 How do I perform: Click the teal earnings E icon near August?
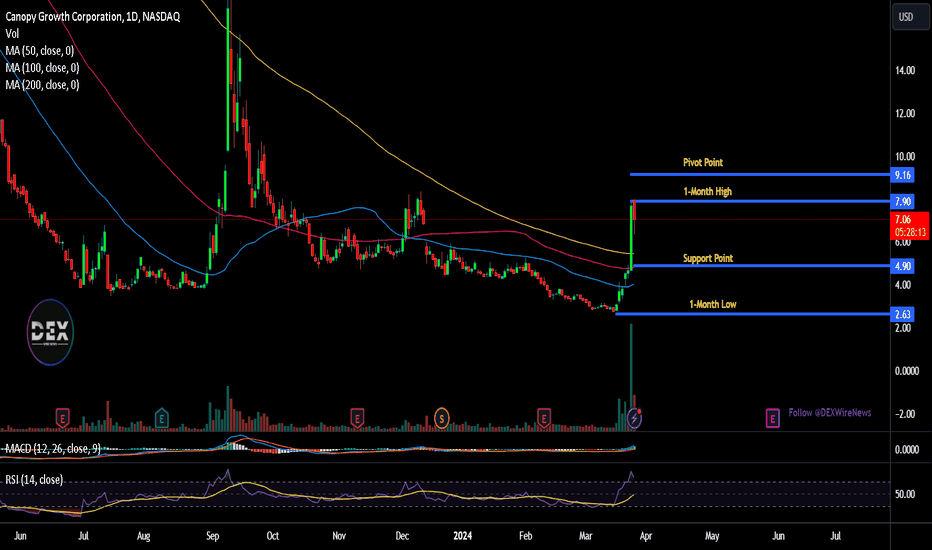coord(161,418)
